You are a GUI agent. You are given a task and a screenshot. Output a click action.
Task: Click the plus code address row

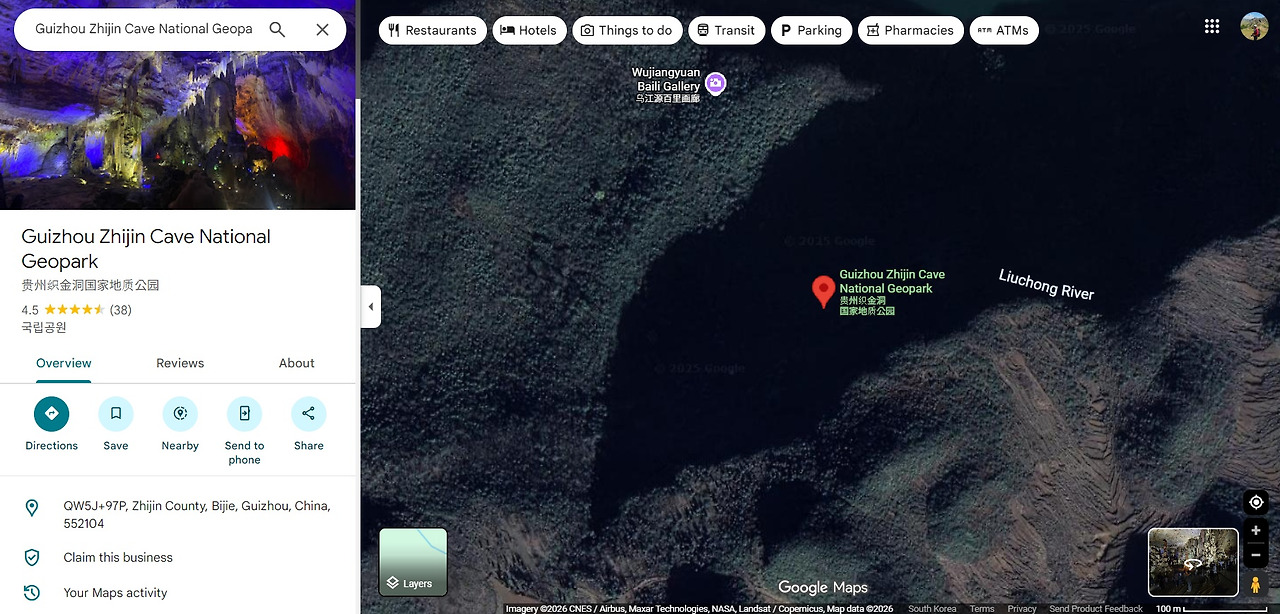coord(178,515)
